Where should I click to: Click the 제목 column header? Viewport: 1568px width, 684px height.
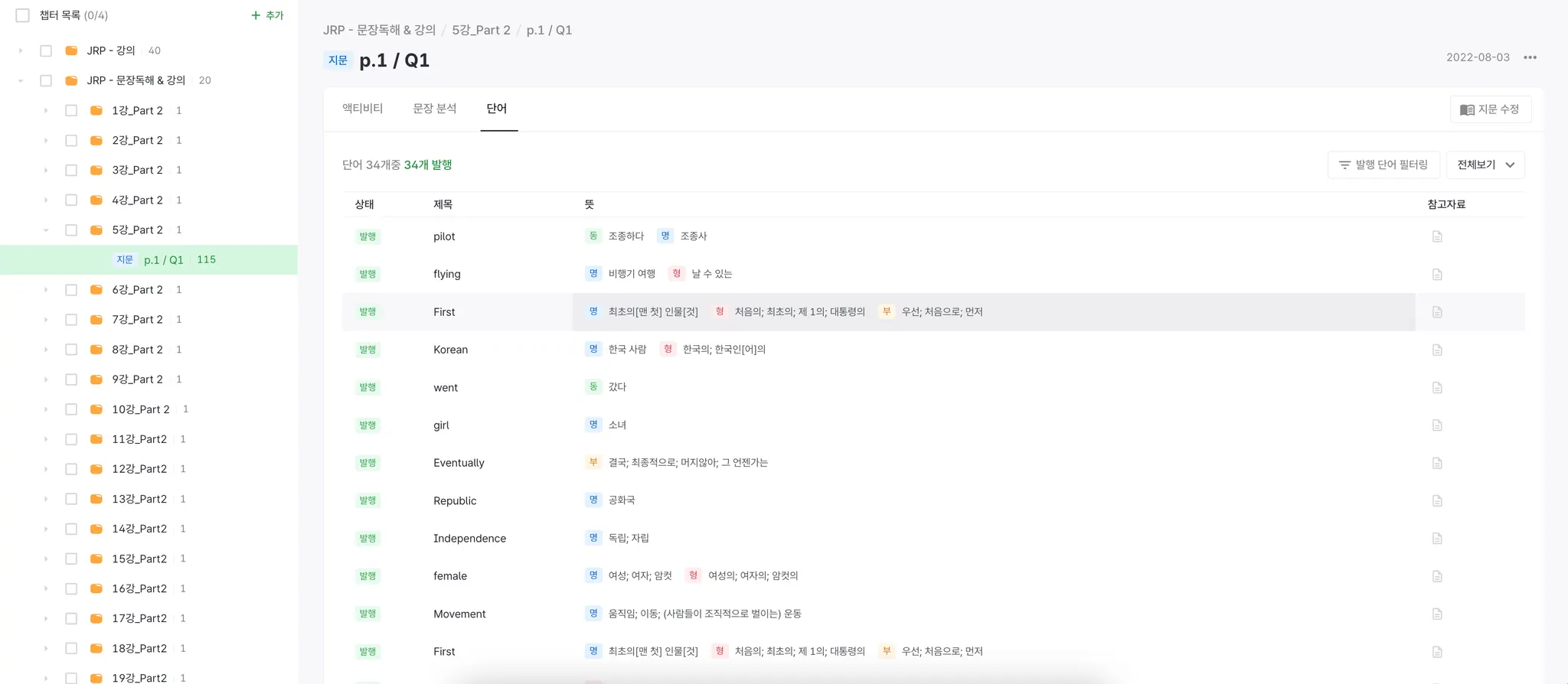(443, 204)
